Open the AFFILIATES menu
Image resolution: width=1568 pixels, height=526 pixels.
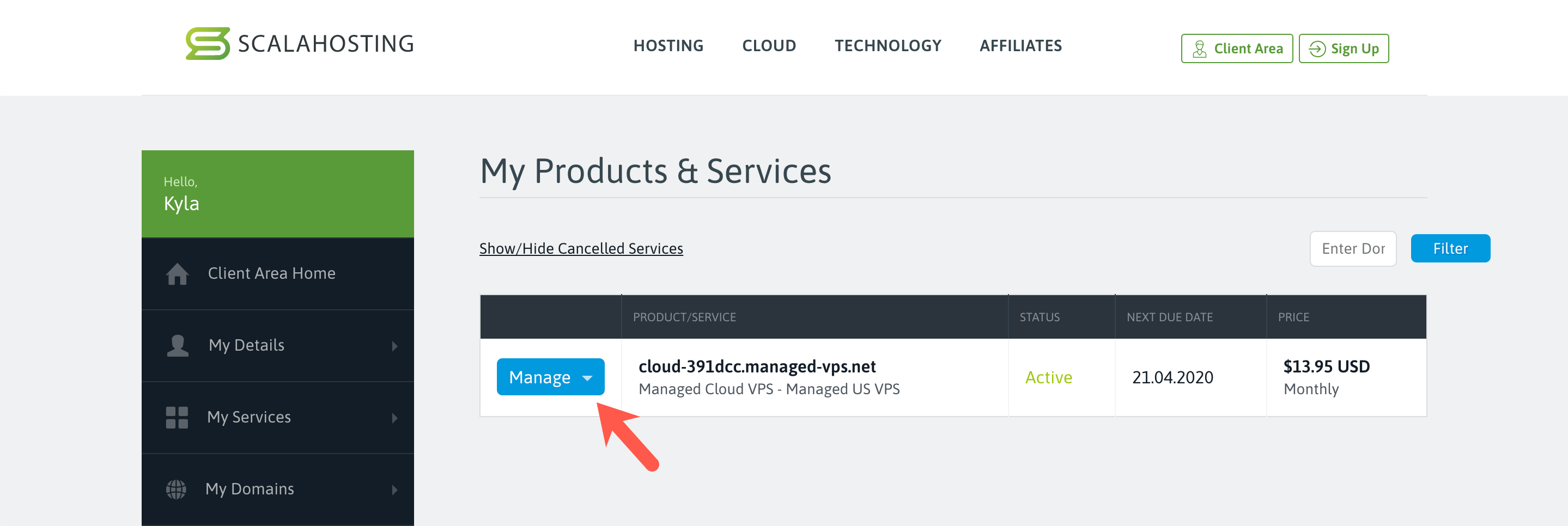click(1020, 46)
